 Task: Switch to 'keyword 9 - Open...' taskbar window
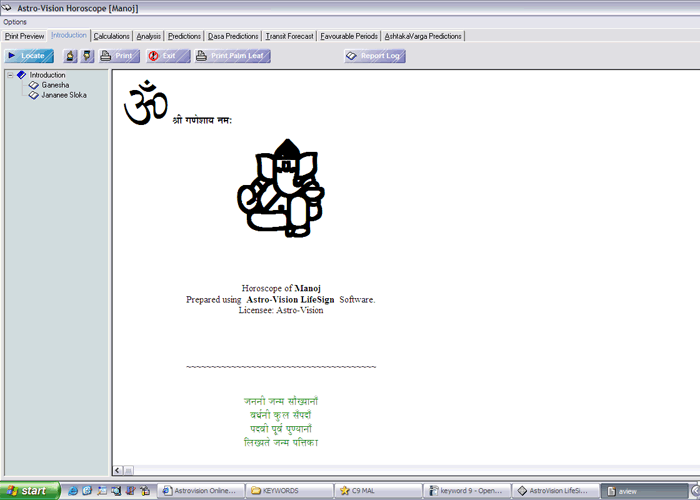click(467, 491)
